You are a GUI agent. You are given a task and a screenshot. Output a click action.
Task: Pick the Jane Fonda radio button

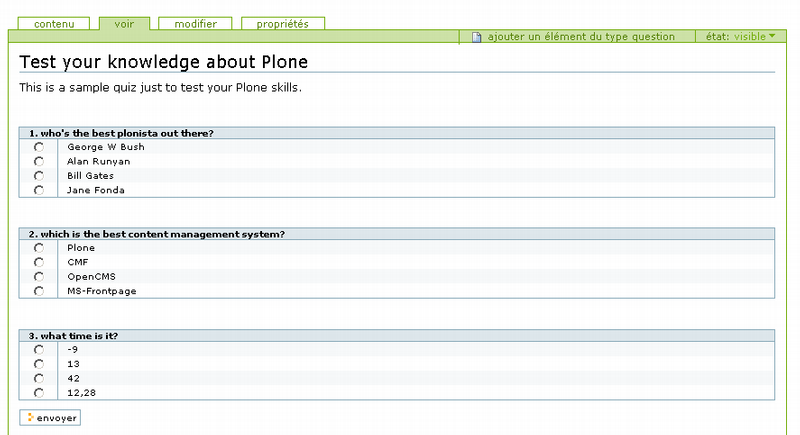(x=39, y=190)
